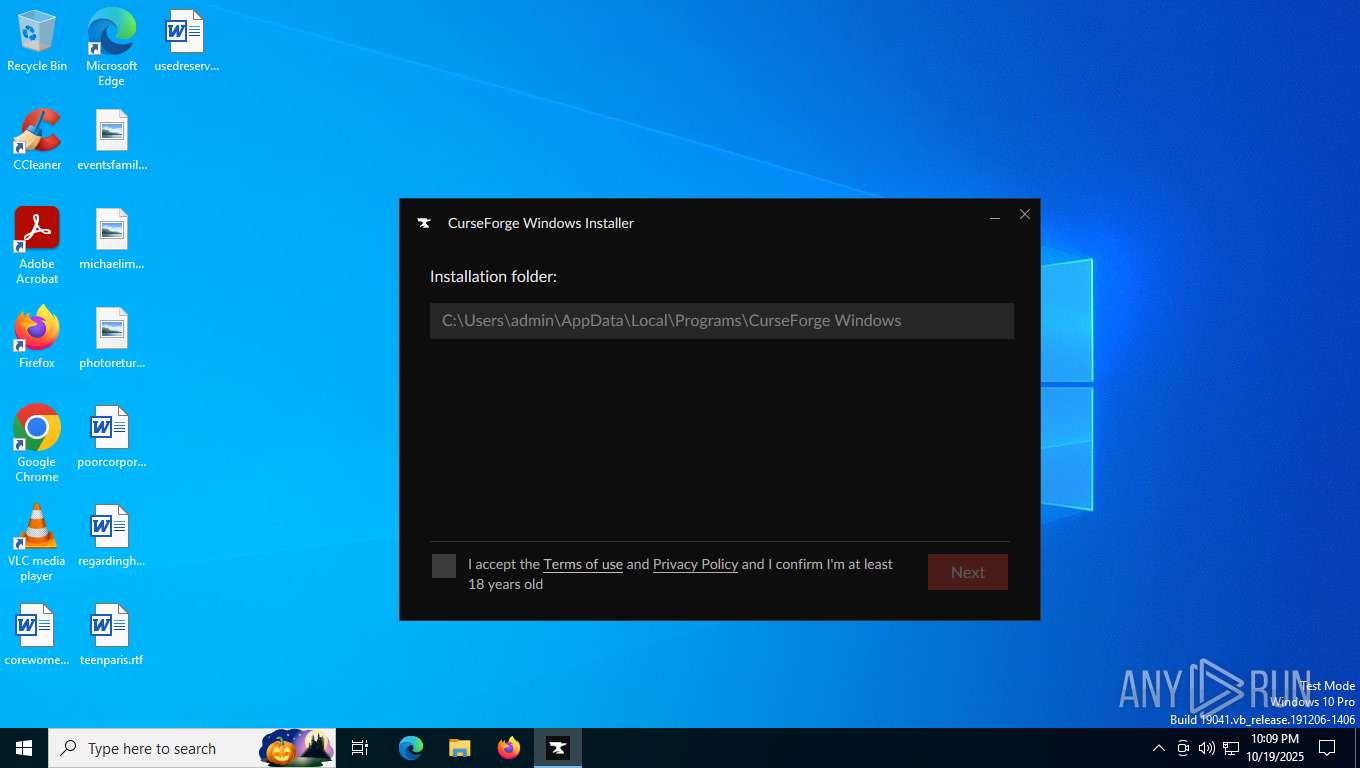Launch Edge from the taskbar
Viewport: 1360px width, 768px height.
coord(411,748)
